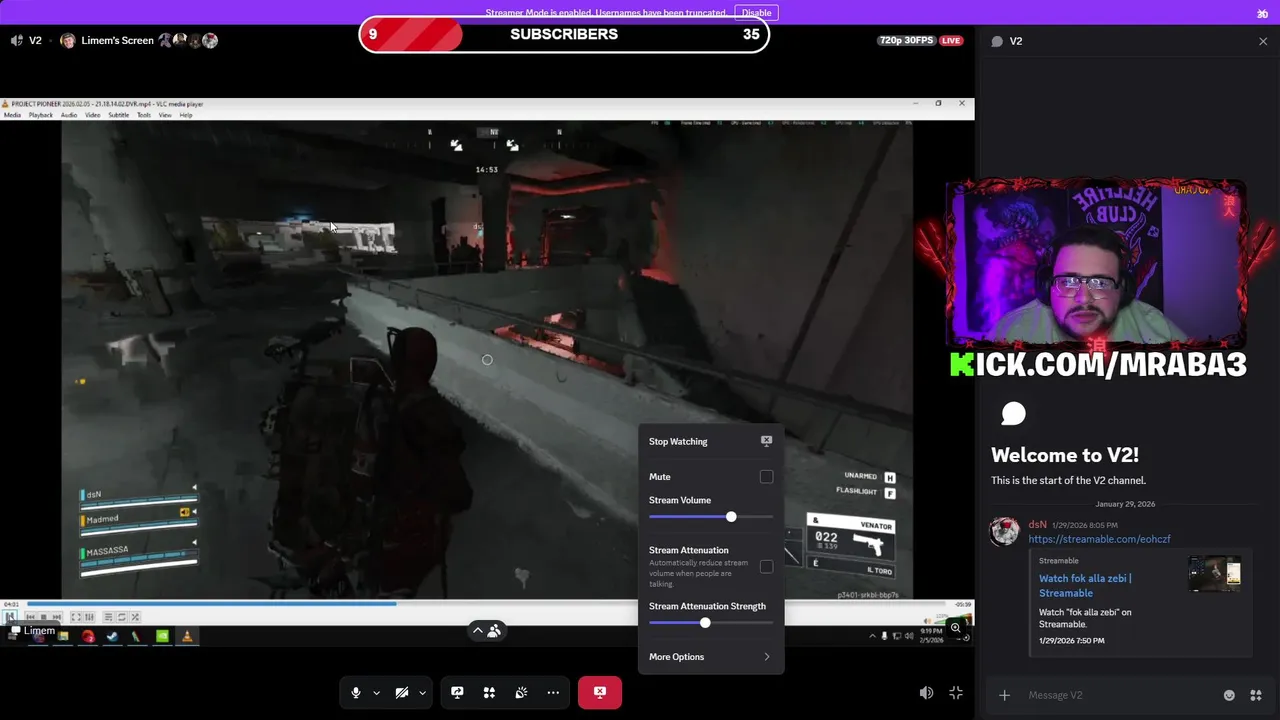Turn on camera in the call controls

[x=402, y=693]
